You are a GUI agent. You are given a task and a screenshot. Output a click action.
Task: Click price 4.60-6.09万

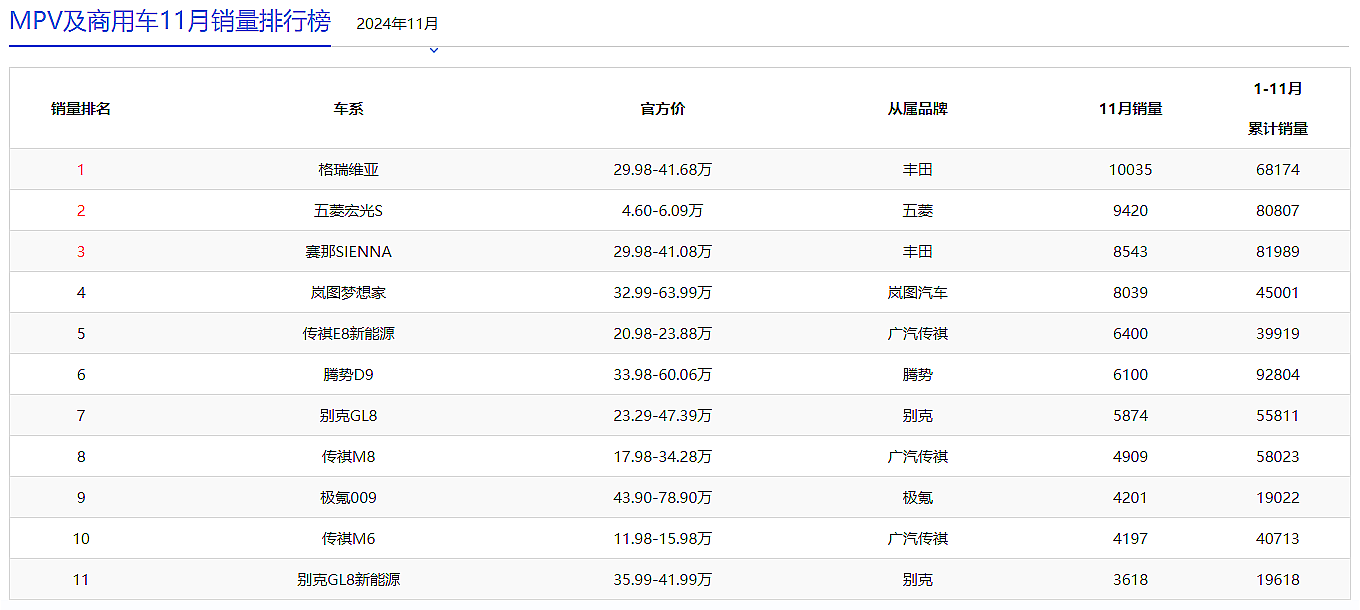click(663, 211)
